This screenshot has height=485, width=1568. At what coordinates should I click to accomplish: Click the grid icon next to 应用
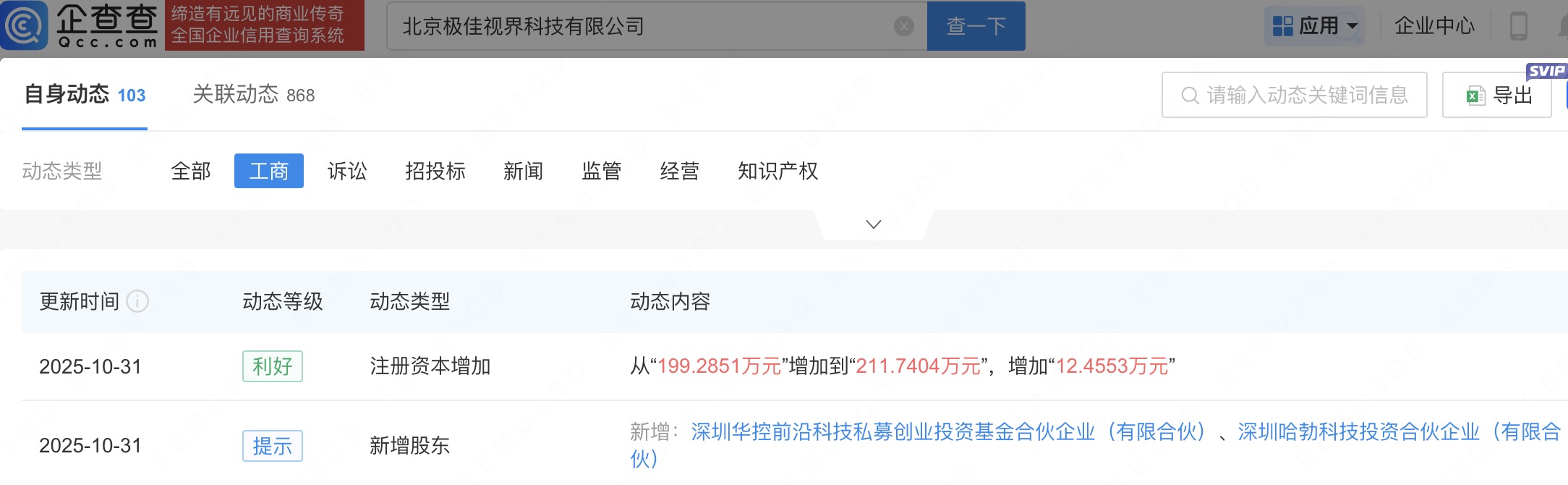(1283, 26)
